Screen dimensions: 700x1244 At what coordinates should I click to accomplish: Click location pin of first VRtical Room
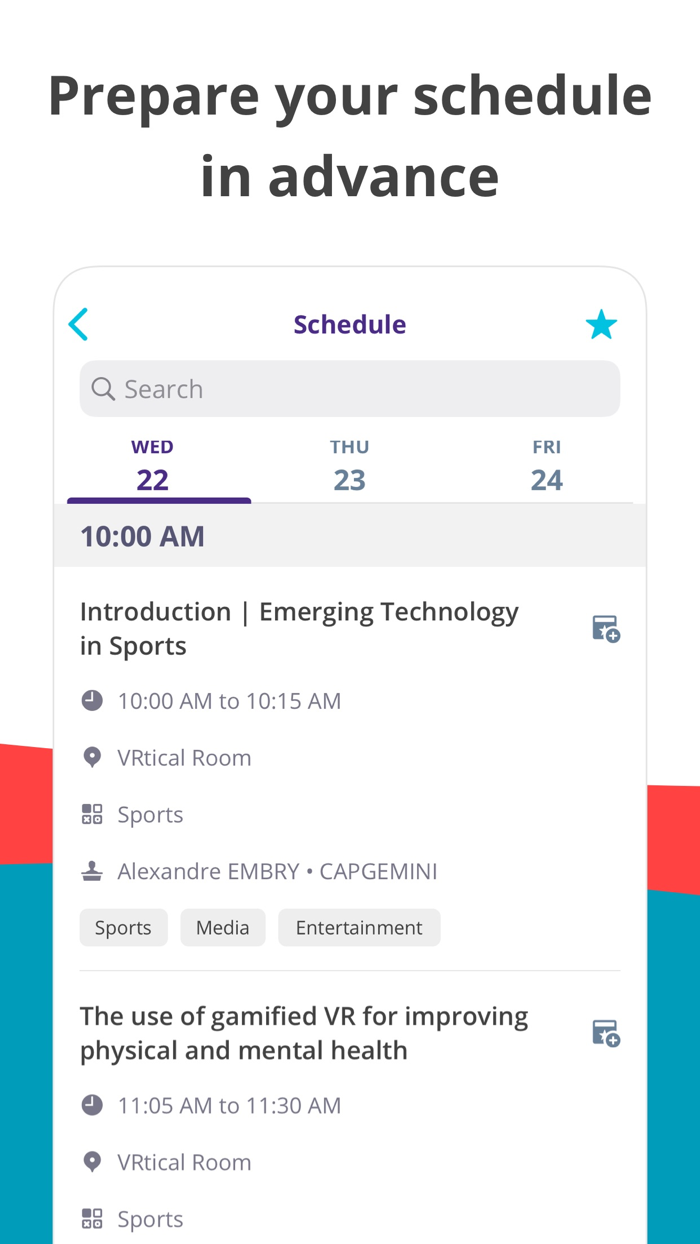[x=92, y=758]
